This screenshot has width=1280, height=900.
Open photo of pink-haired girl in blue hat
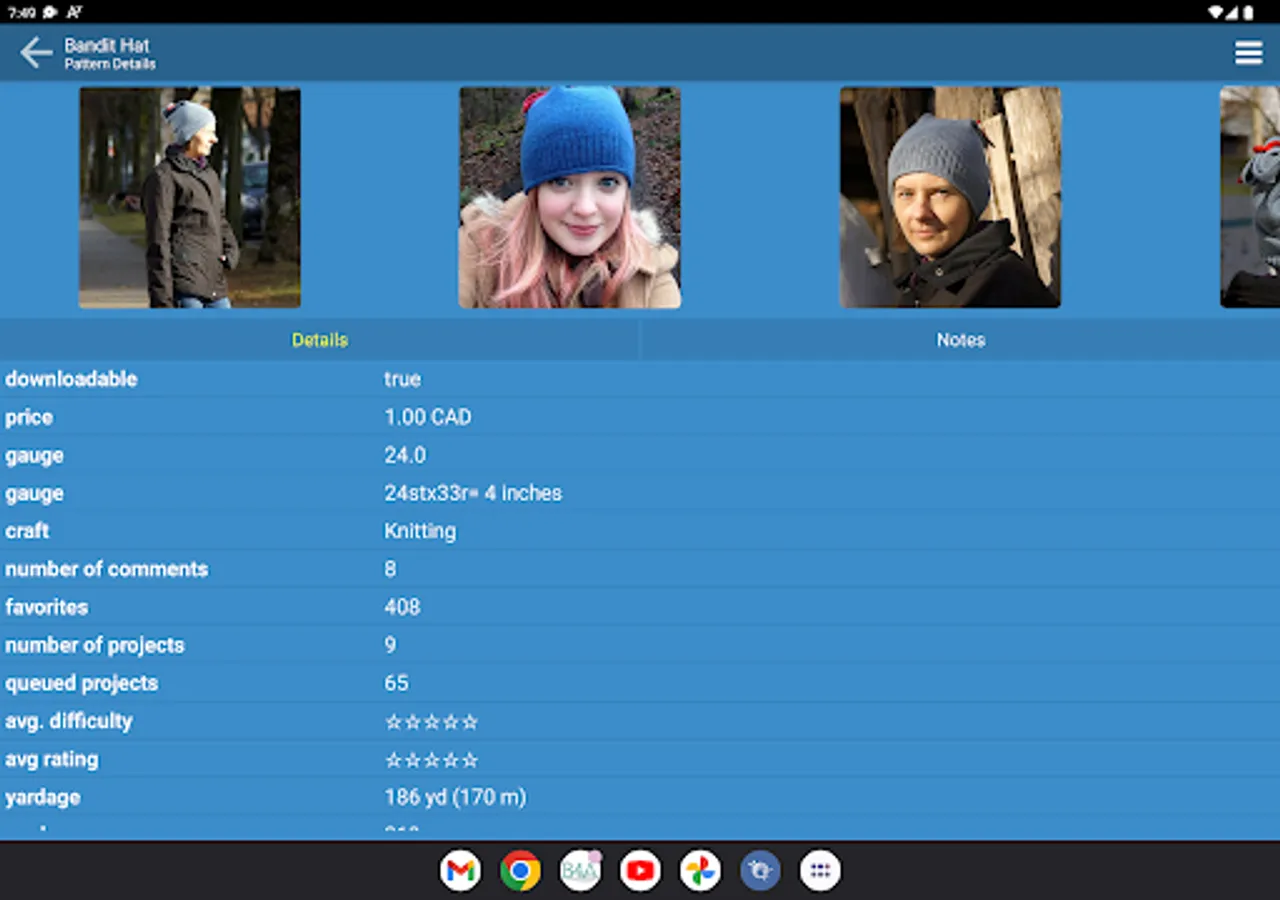pyautogui.click(x=570, y=197)
